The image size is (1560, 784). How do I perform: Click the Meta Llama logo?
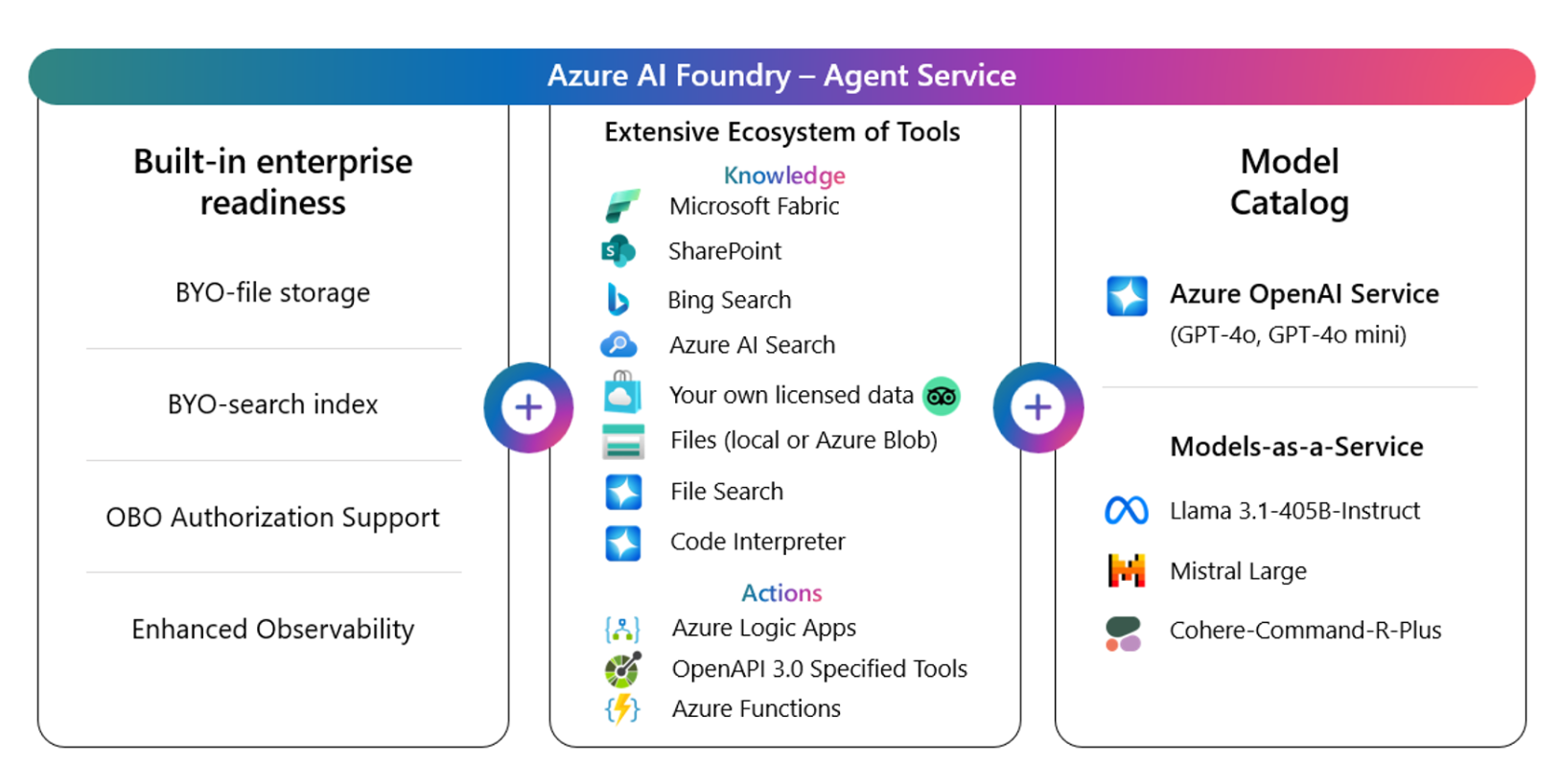(x=1127, y=511)
